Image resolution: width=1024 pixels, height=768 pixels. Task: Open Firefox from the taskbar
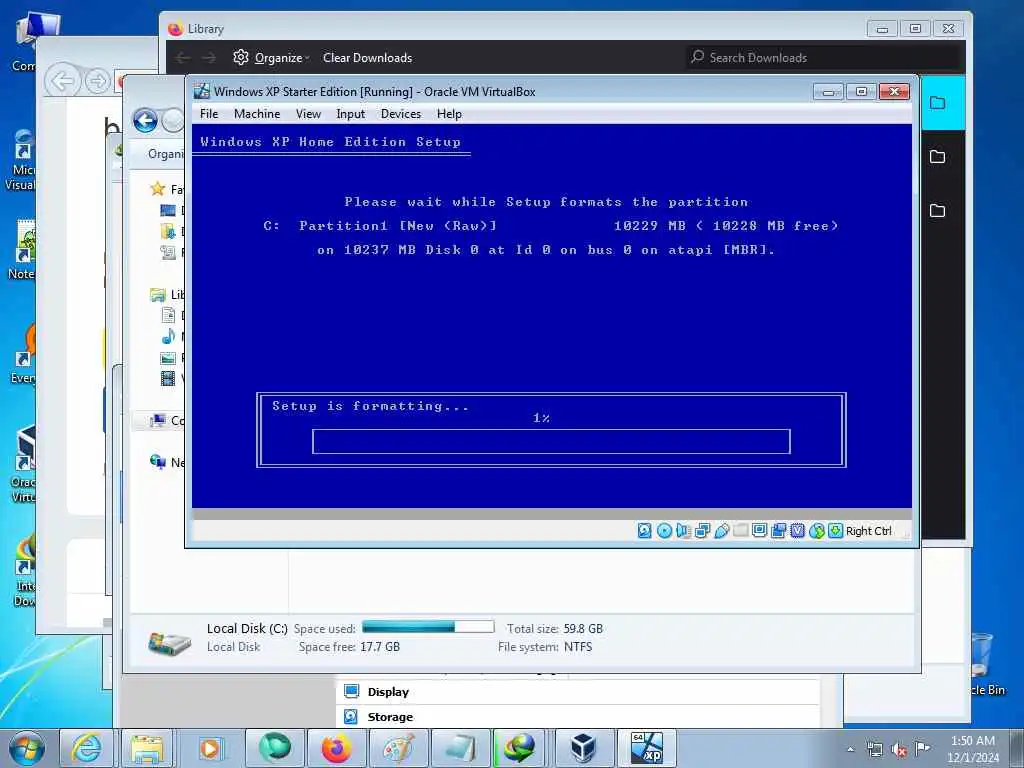pyautogui.click(x=336, y=748)
